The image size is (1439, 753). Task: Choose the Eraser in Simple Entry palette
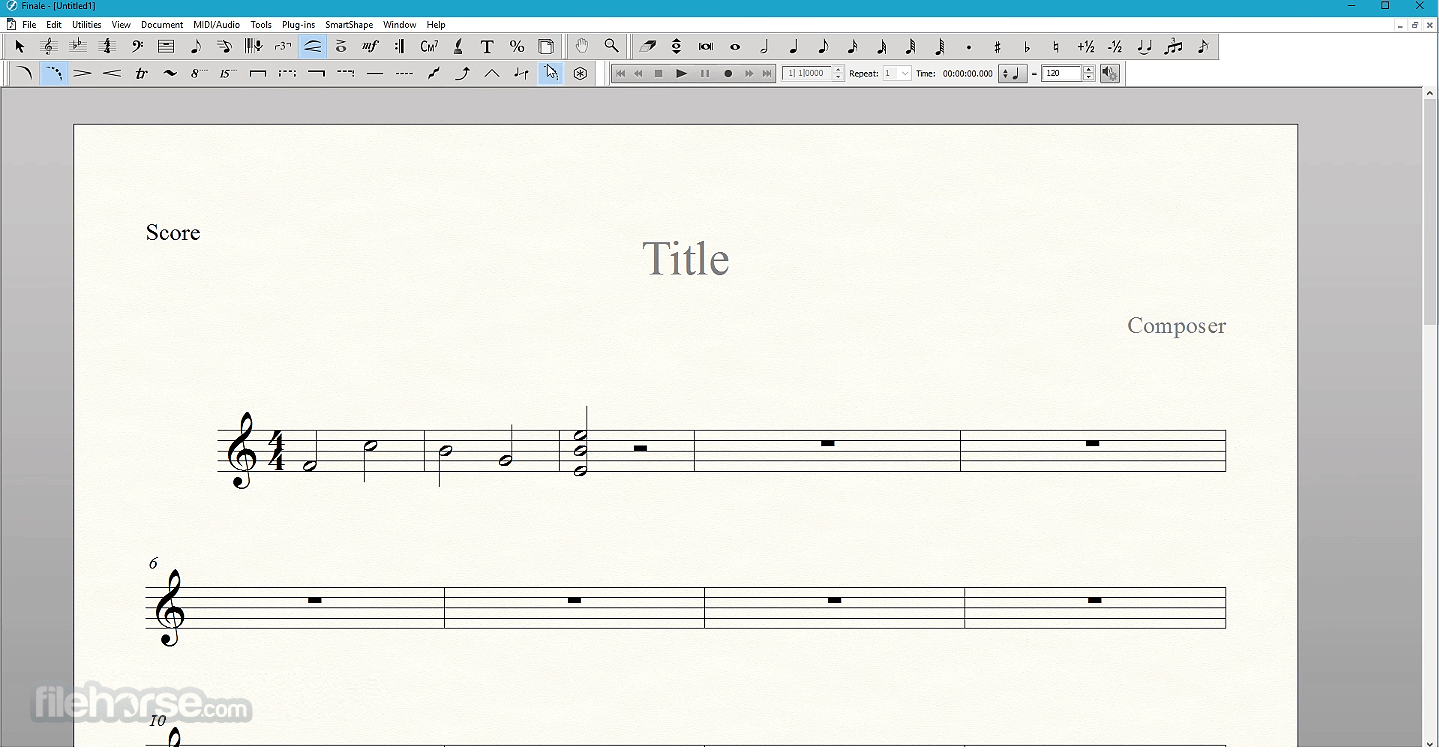(x=648, y=46)
